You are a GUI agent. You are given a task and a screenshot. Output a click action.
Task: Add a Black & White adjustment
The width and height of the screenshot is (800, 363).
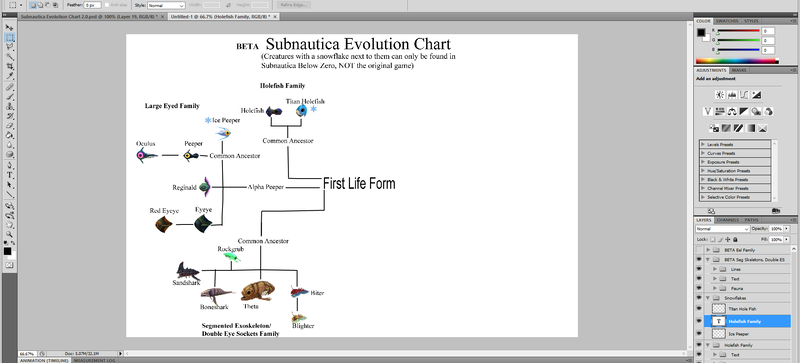[x=744, y=111]
